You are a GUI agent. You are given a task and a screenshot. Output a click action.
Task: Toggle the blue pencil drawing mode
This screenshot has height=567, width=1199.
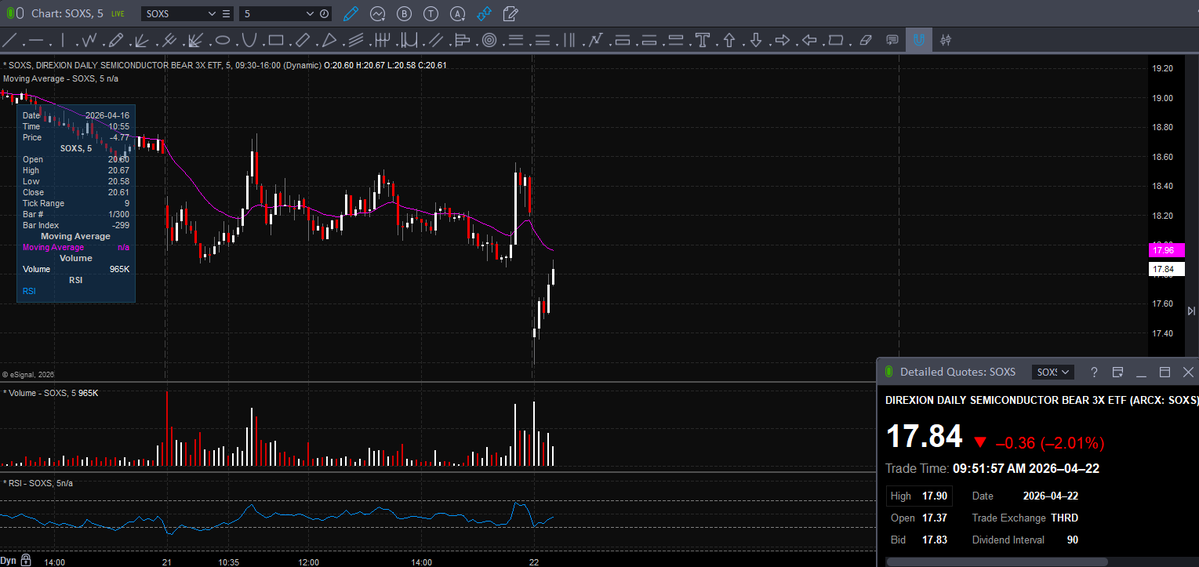351,13
